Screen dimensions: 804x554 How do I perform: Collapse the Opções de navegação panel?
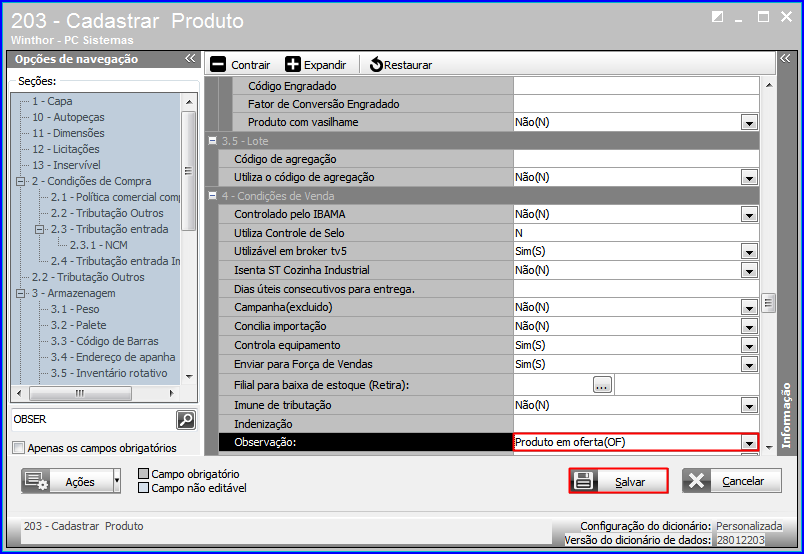pos(190,58)
